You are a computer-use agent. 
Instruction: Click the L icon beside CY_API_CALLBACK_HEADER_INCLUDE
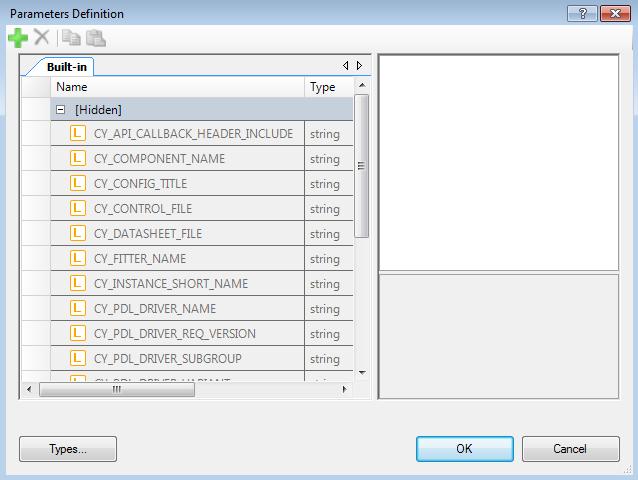tap(78, 133)
